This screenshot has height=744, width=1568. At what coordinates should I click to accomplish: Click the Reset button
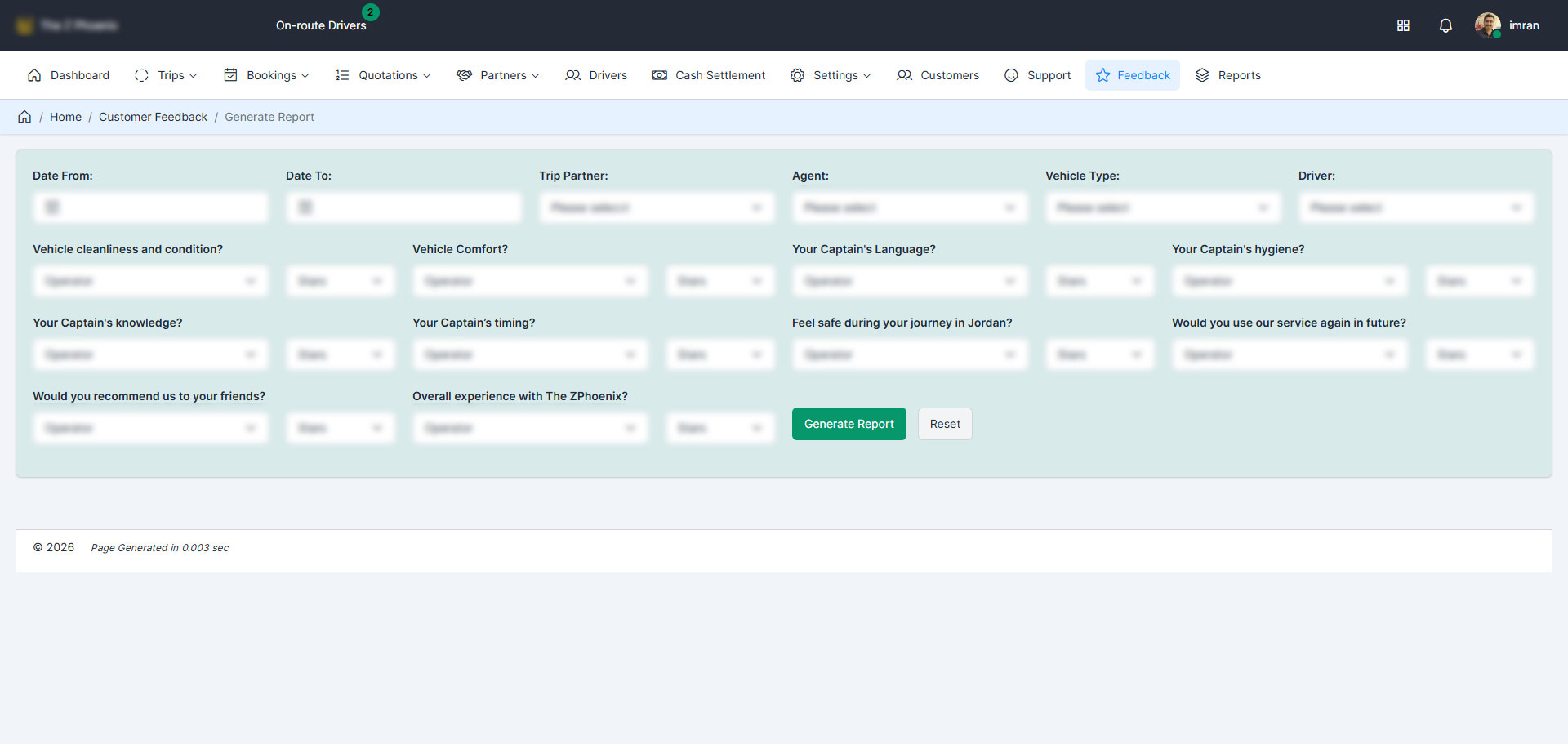coord(945,424)
